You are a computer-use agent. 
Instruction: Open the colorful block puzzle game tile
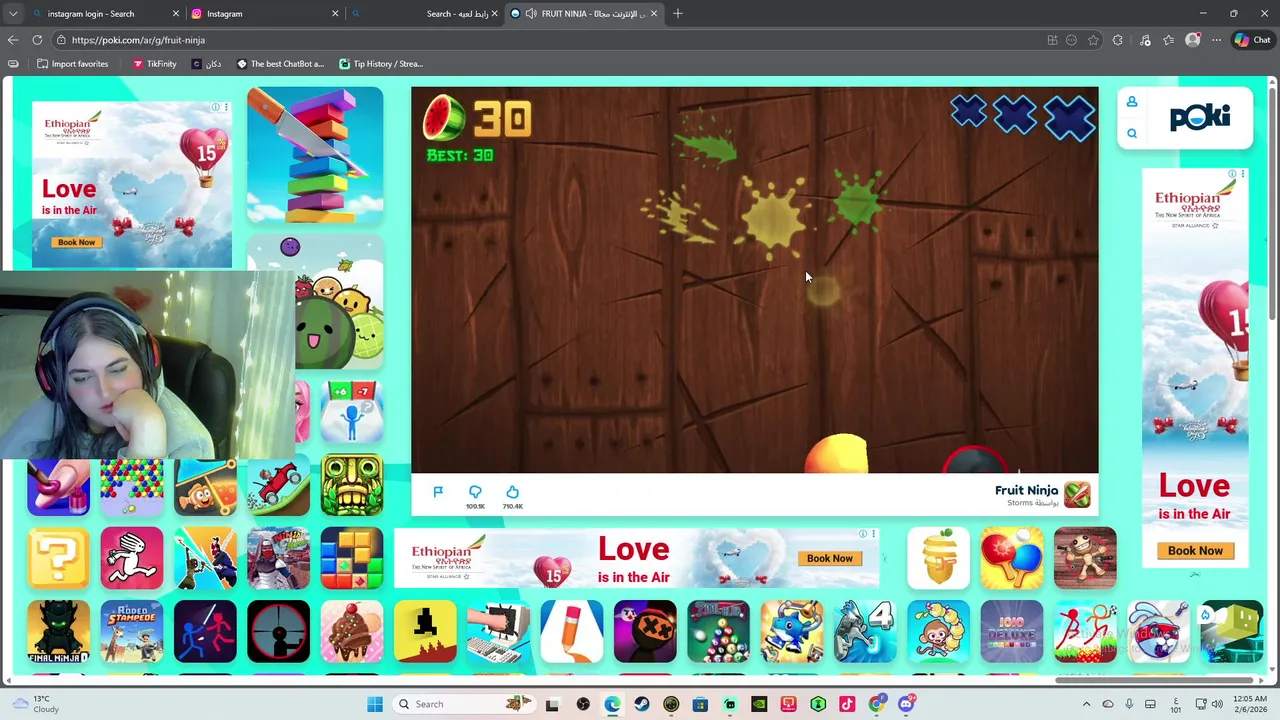(352, 558)
